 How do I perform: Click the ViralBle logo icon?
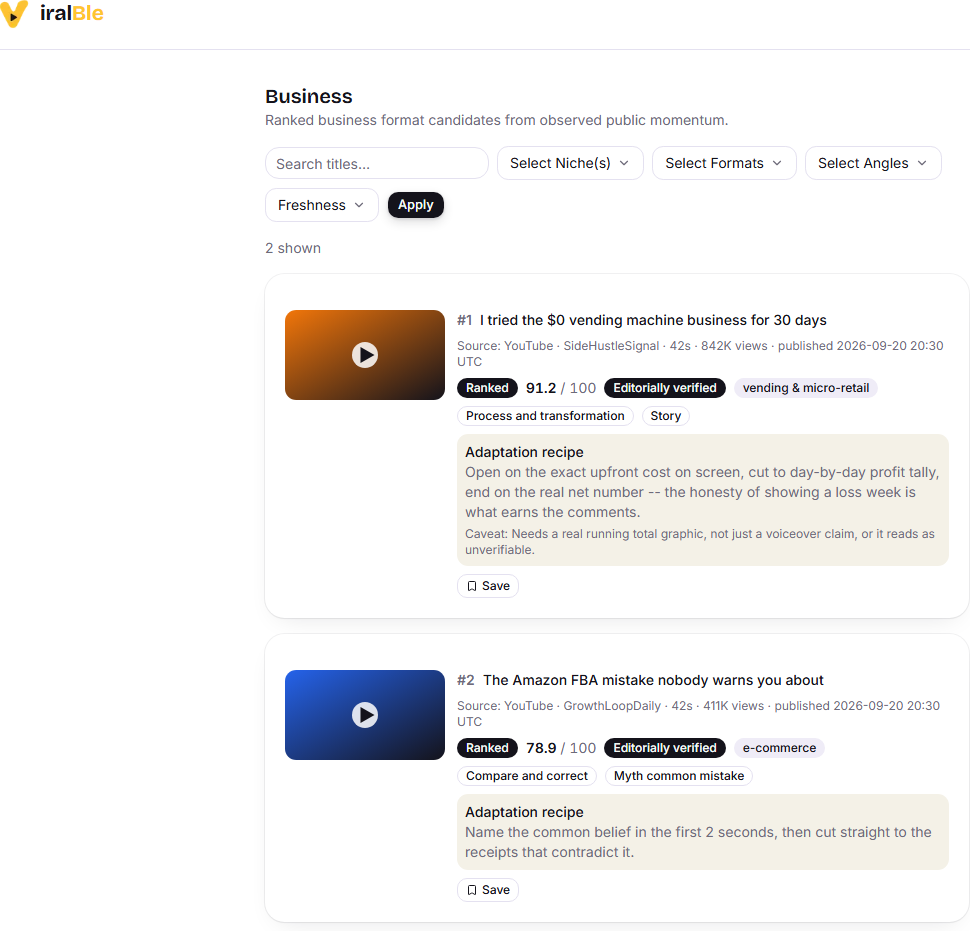[14, 14]
